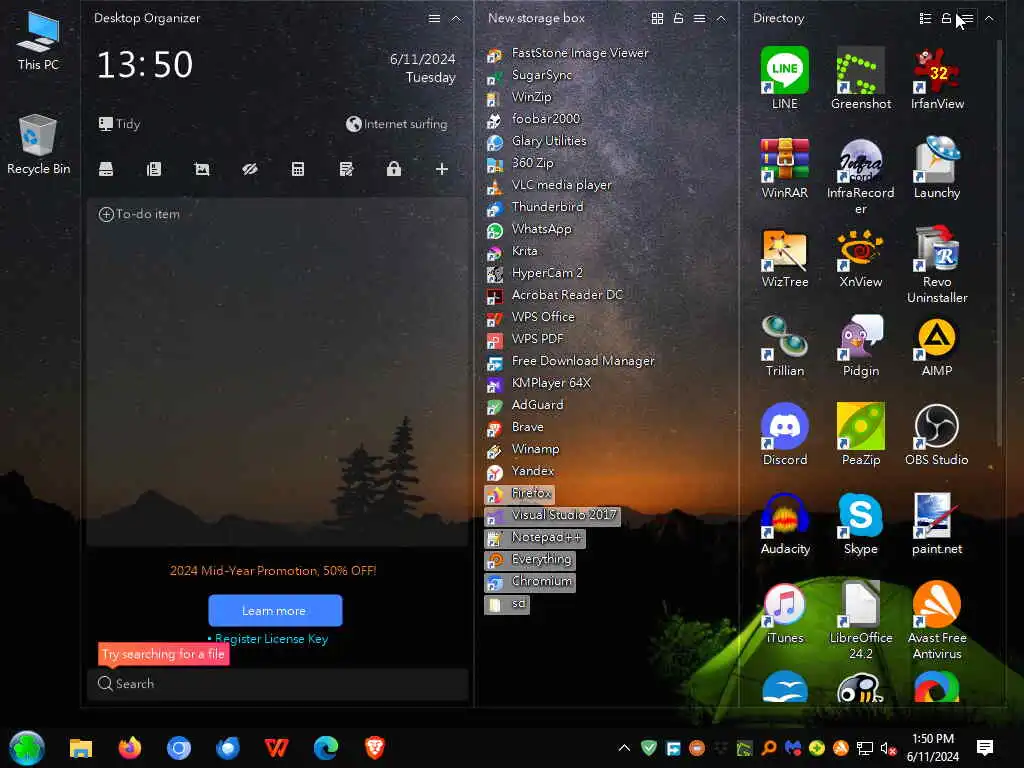The image size is (1024, 768).
Task: Select Krita in the list
Action: click(513, 251)
